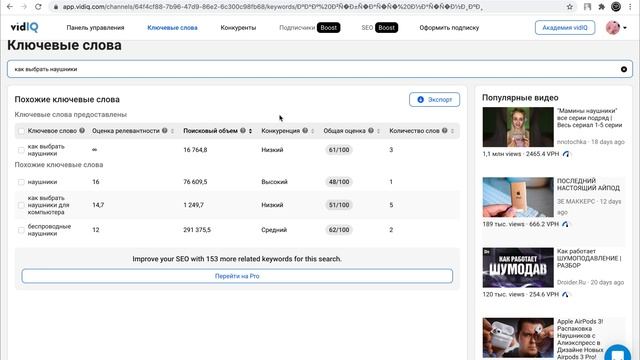Open Конкуренты tab
The width and height of the screenshot is (640, 360).
tap(238, 28)
